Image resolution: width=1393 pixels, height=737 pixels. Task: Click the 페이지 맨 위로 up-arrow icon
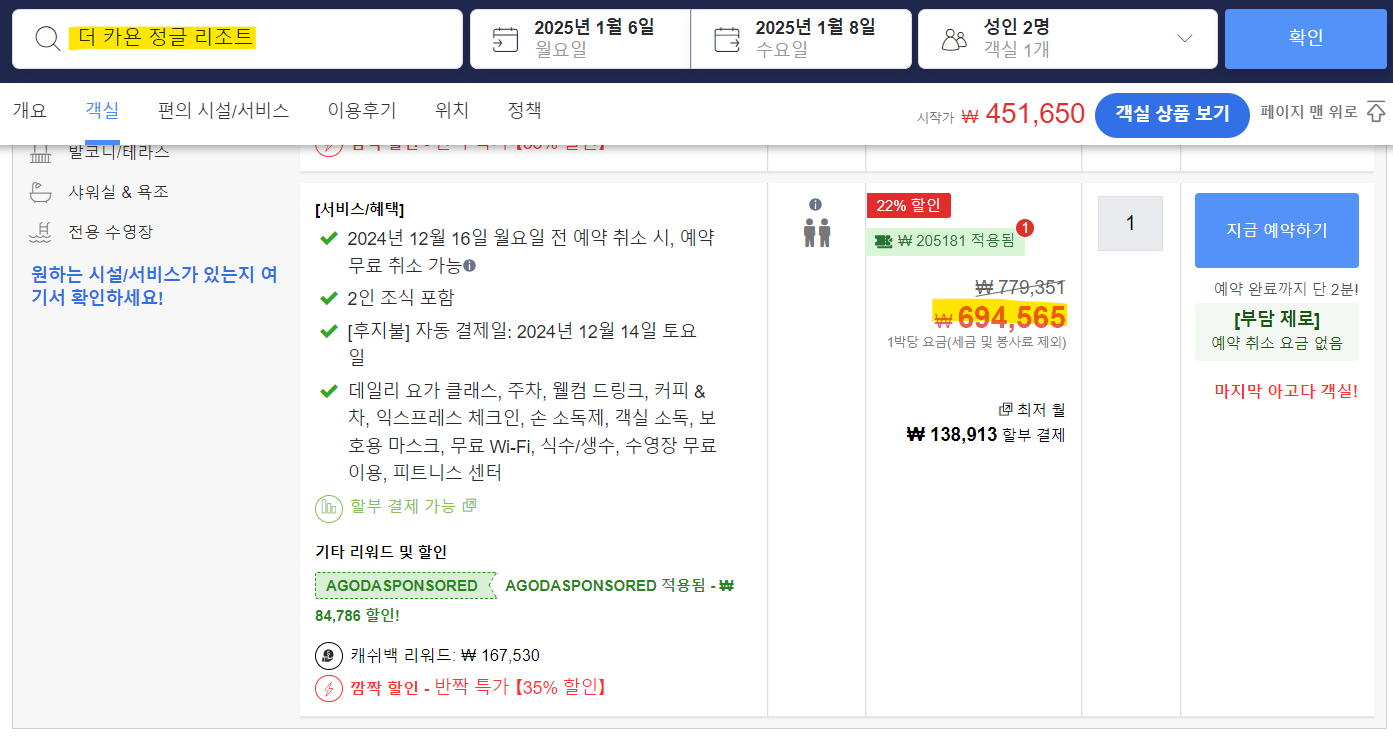(1376, 112)
